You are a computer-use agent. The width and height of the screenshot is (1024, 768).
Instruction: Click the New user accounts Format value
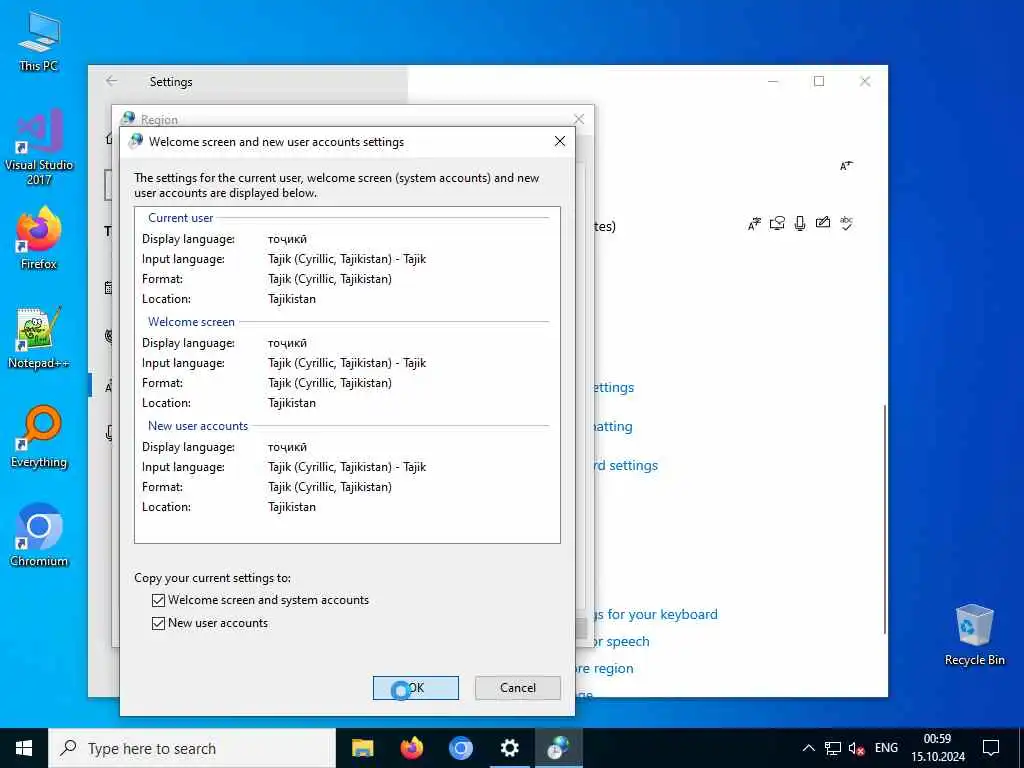330,487
